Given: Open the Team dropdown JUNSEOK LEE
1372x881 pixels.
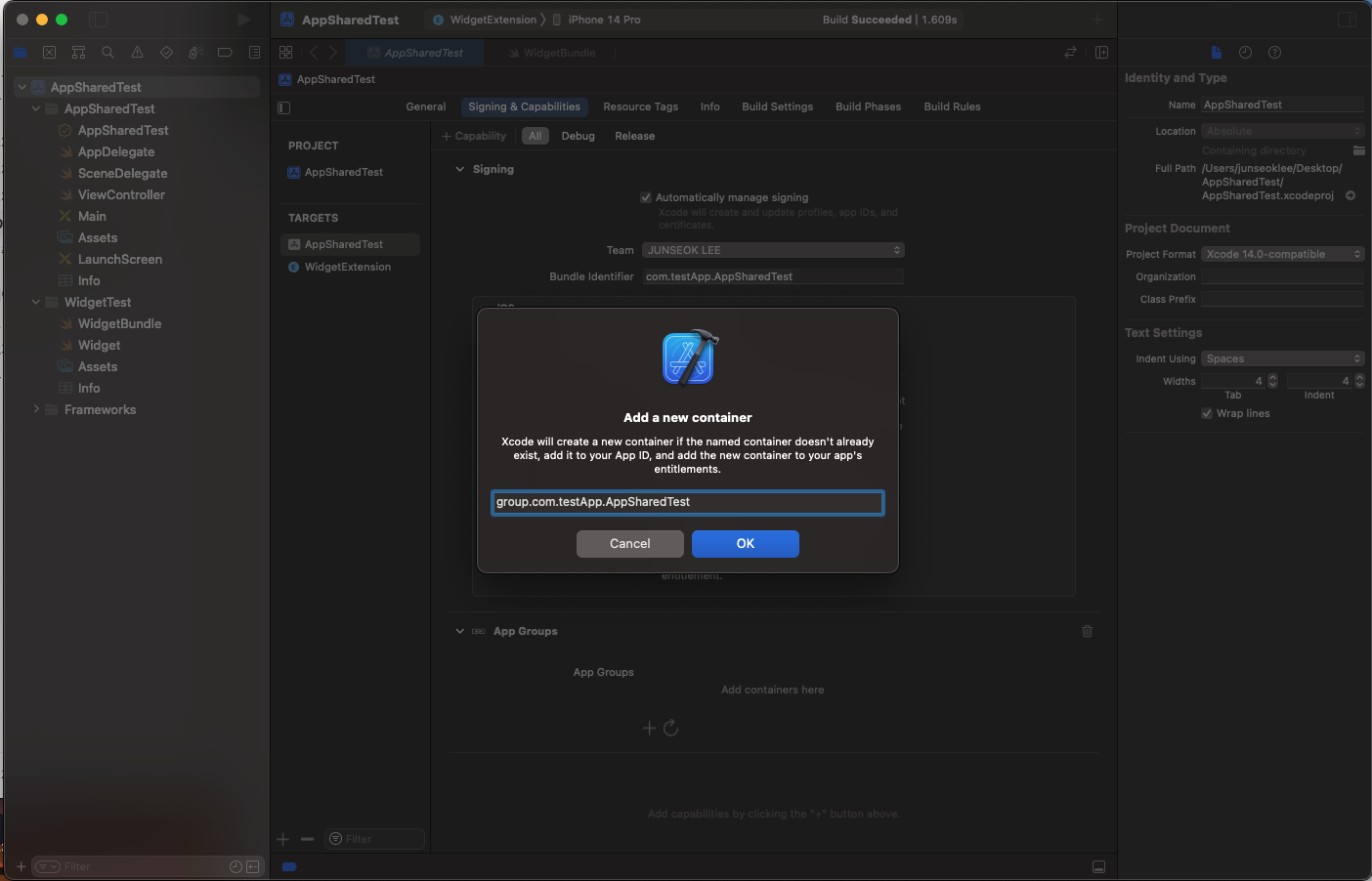Looking at the screenshot, I should click(773, 250).
